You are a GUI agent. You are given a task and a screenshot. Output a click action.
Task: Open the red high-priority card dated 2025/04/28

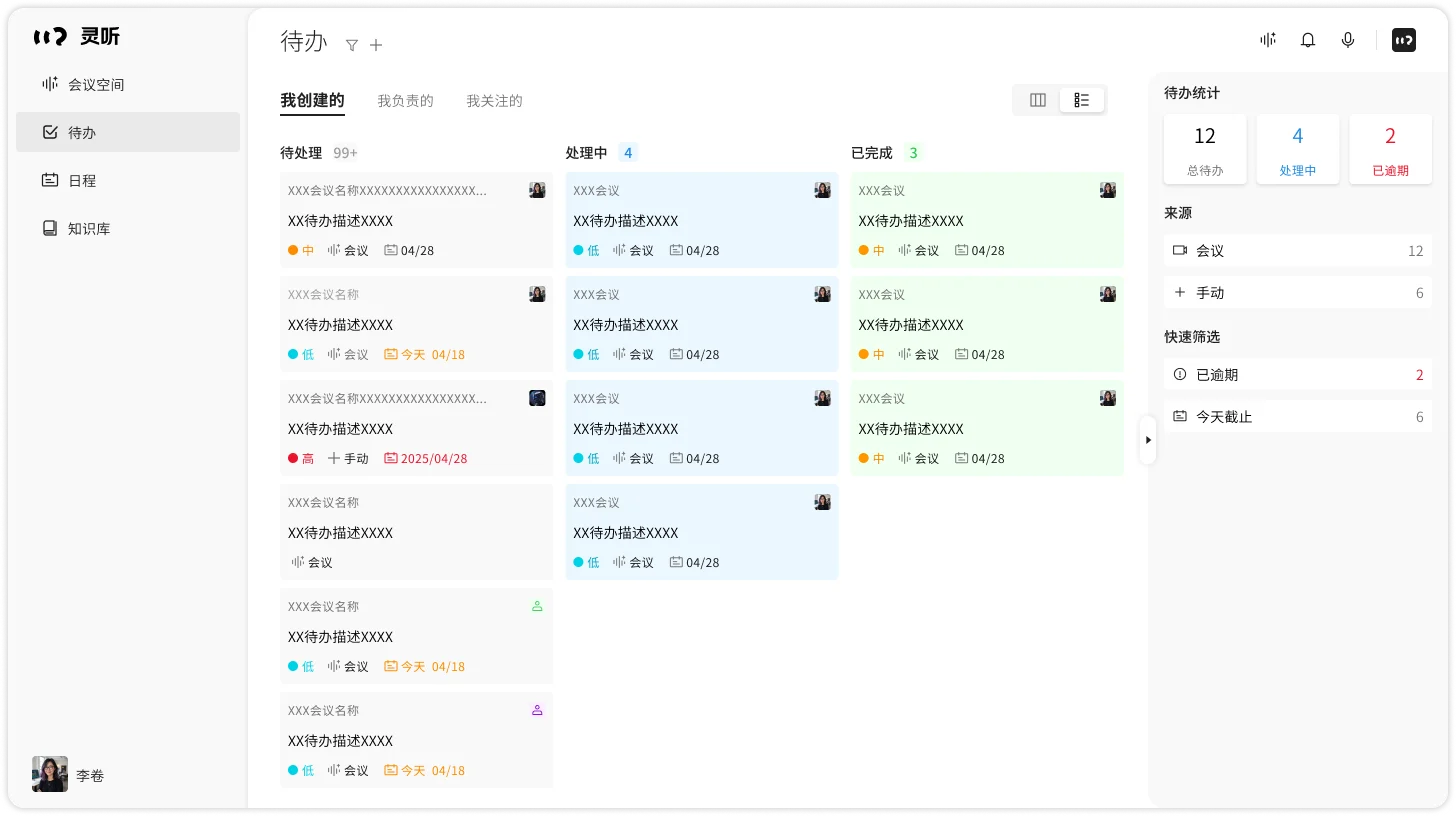pos(416,428)
